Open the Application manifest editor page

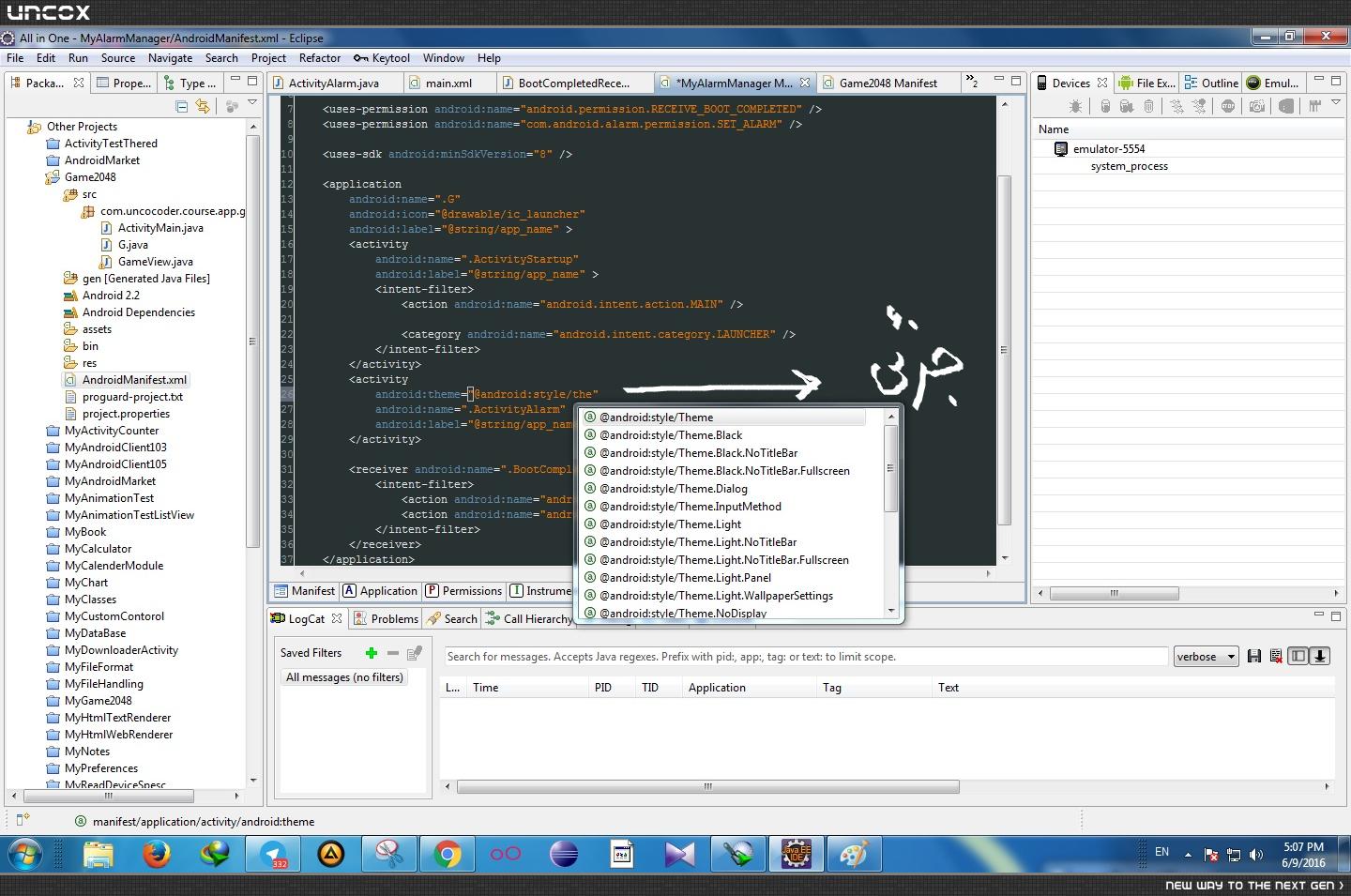pyautogui.click(x=380, y=591)
